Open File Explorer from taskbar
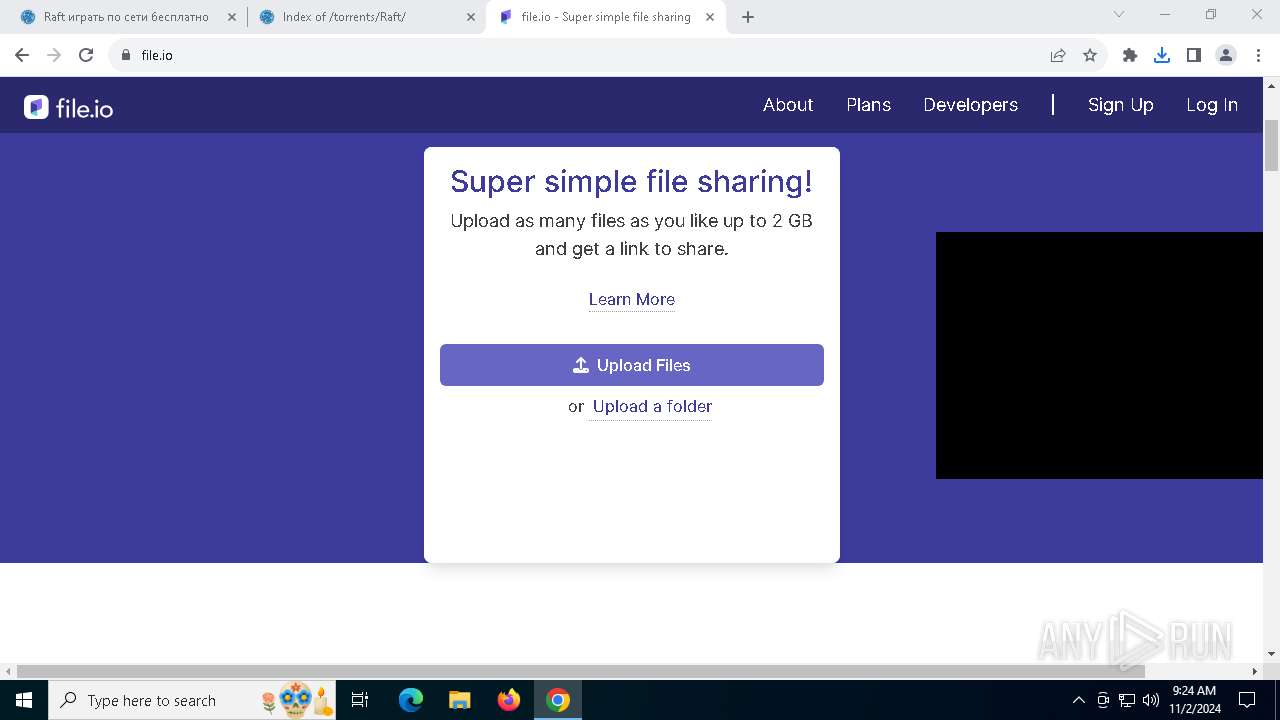Viewport: 1280px width, 720px height. tap(460, 700)
